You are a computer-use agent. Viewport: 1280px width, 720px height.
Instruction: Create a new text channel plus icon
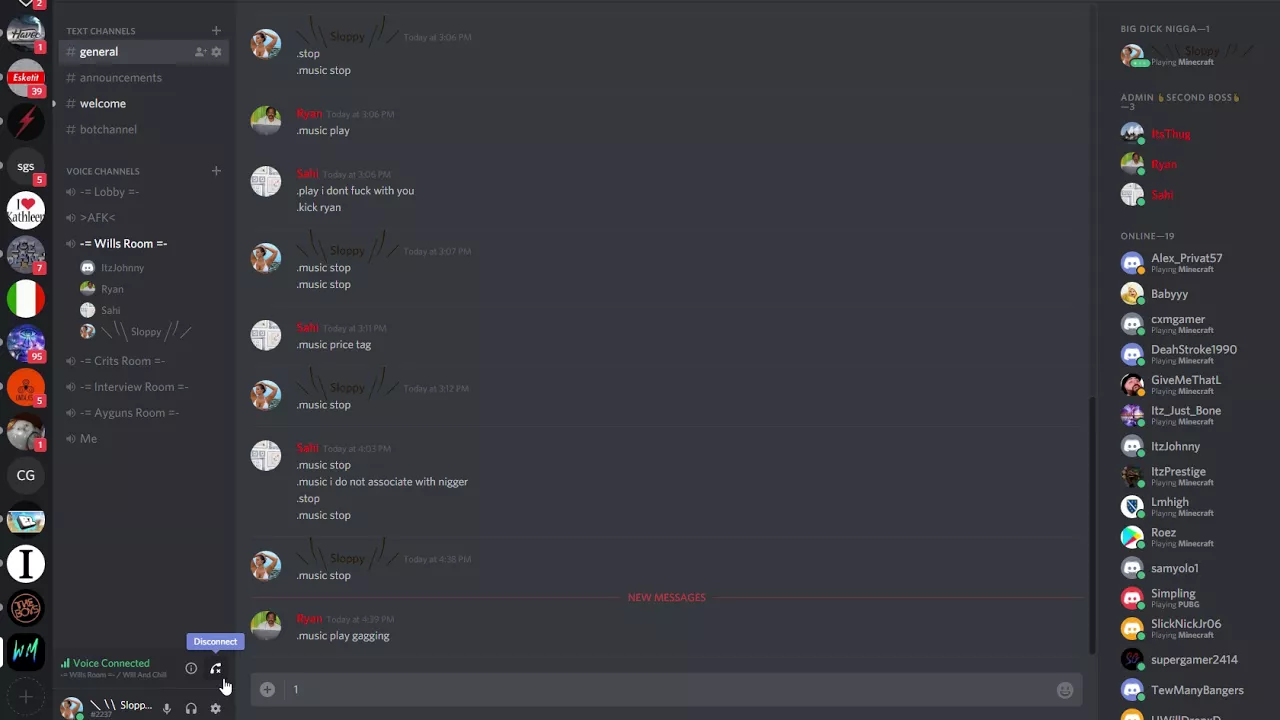[216, 31]
